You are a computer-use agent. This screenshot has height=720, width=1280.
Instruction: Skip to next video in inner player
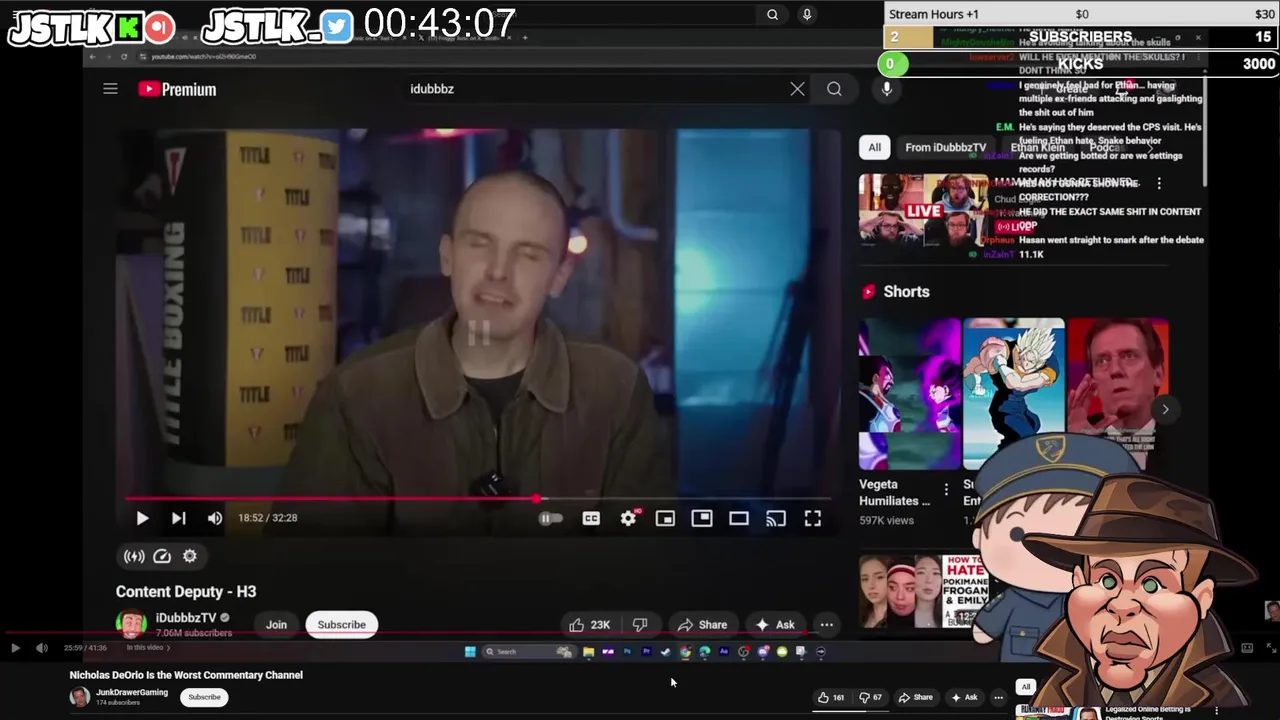[178, 518]
